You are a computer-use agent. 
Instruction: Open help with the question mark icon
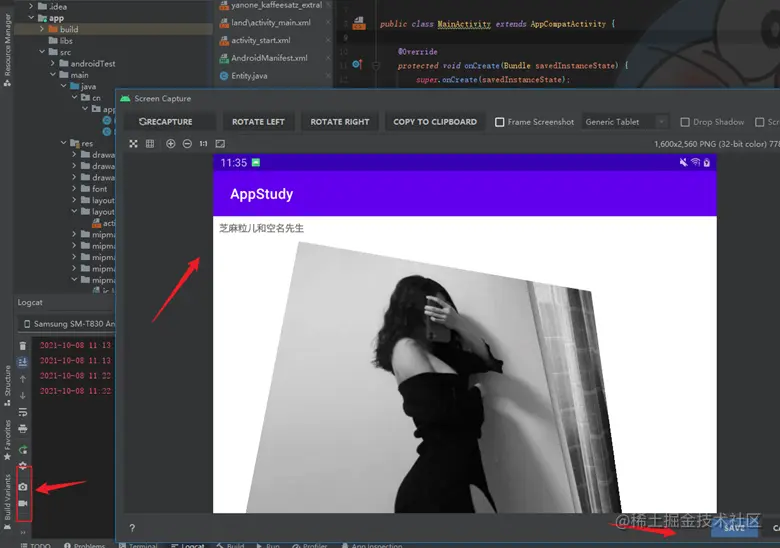pos(132,528)
